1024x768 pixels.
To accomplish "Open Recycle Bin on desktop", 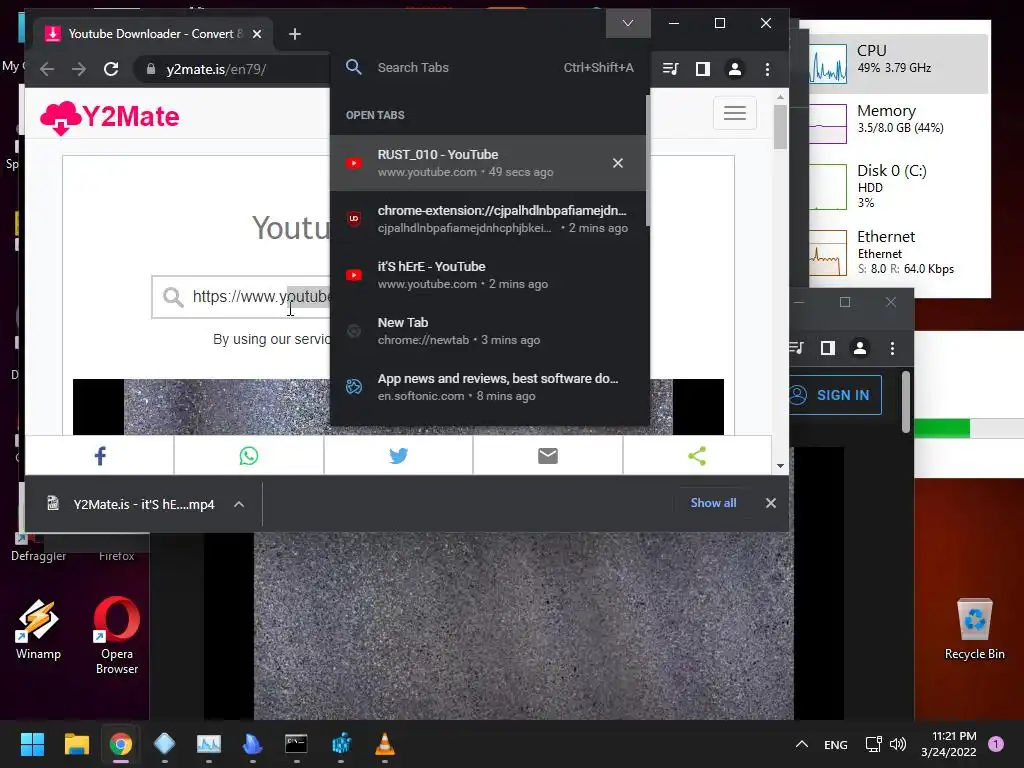I will (x=974, y=630).
